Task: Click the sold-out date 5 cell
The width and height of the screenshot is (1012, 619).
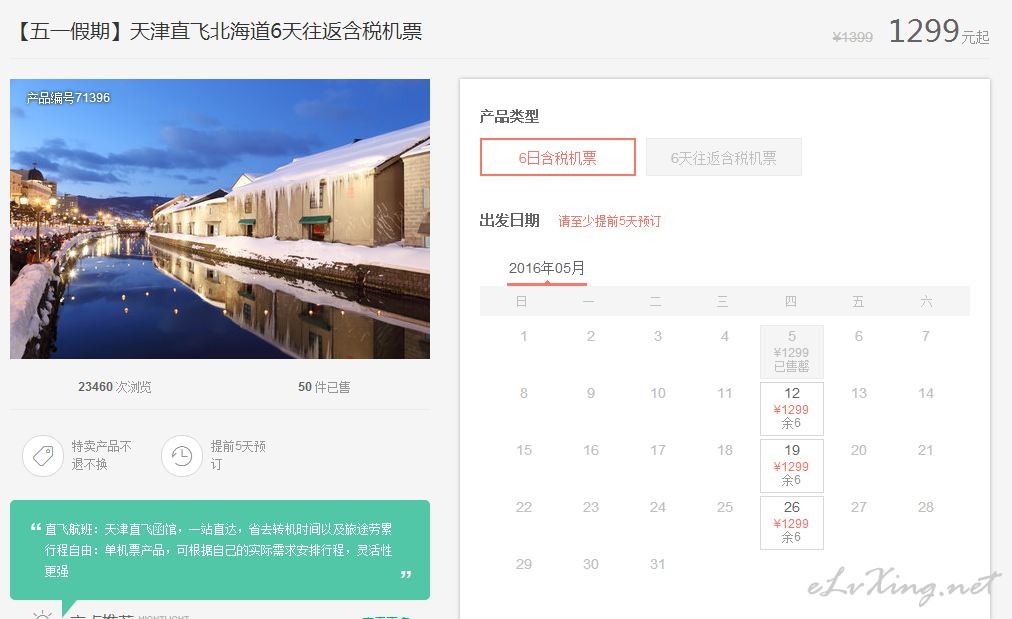Action: 792,351
